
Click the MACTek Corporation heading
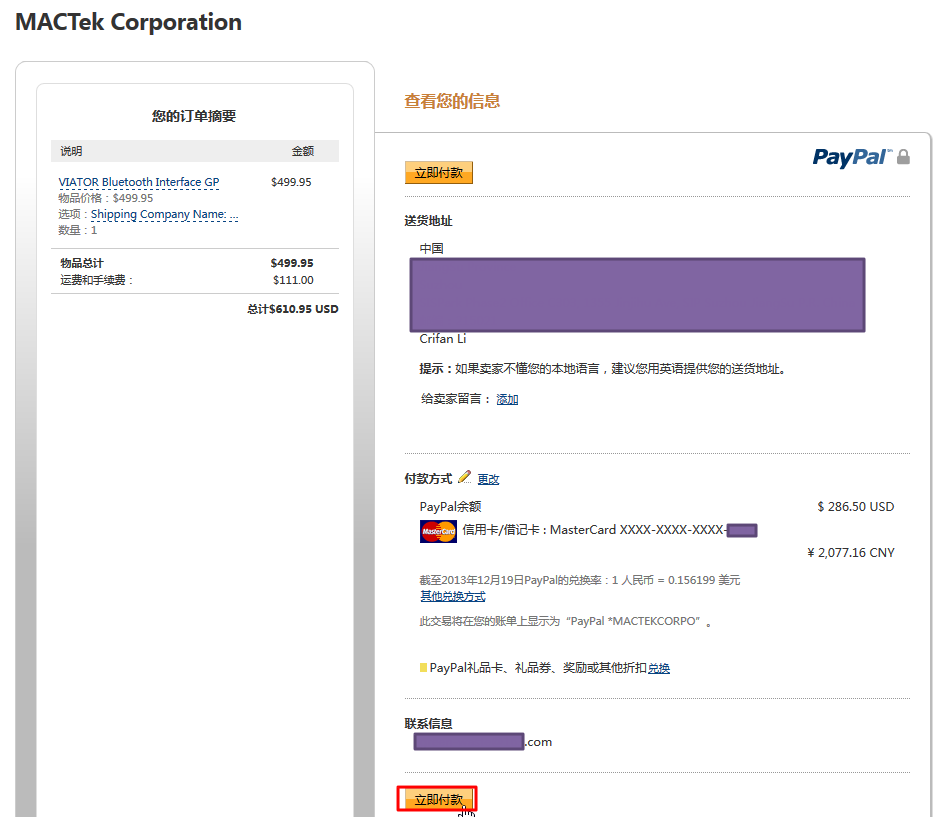tap(128, 22)
